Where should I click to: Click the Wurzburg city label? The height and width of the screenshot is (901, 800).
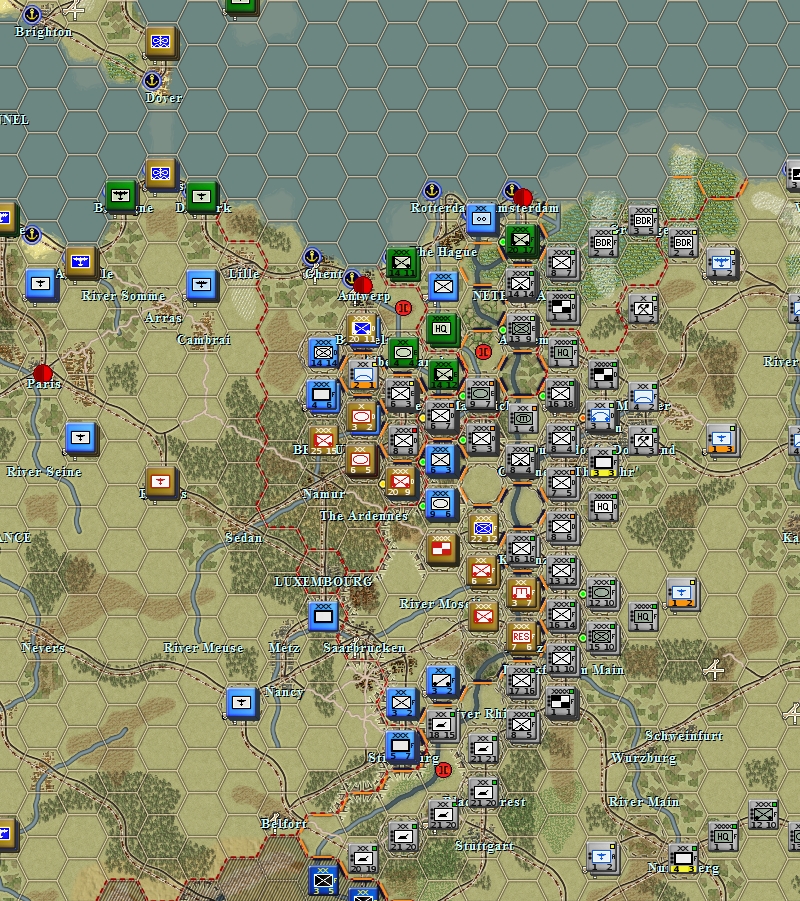pos(644,758)
